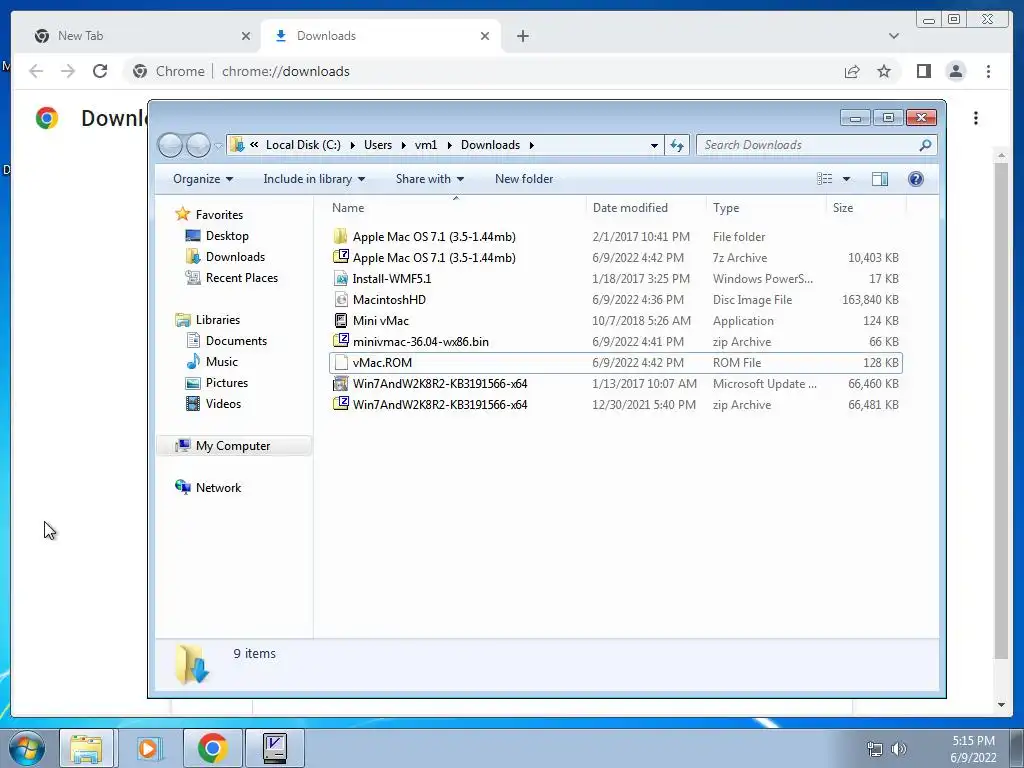
Task: Reload the Chrome page
Action: click(100, 71)
